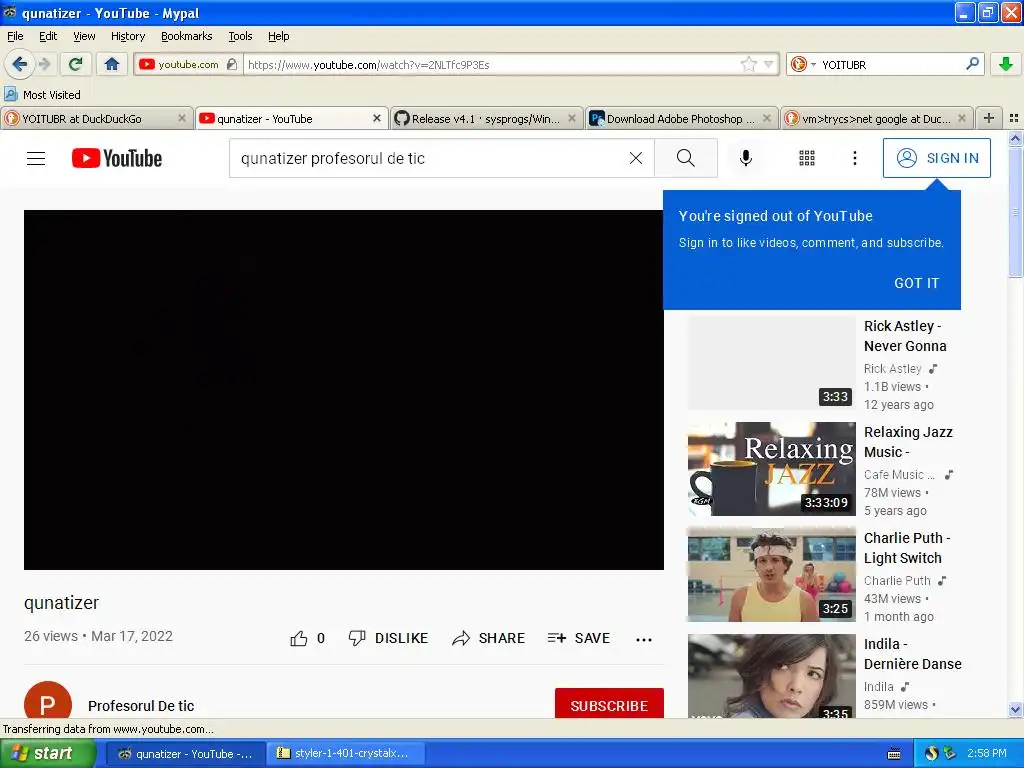Switch to YOITUBR at DuckDuckGo tab

click(x=88, y=119)
